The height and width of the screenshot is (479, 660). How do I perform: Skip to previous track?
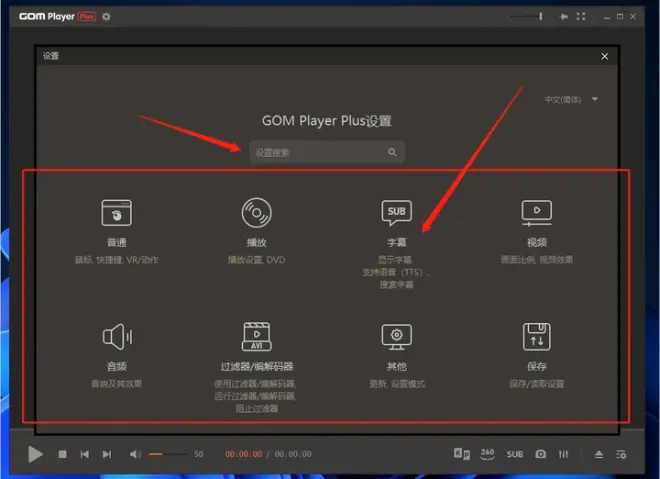point(85,454)
